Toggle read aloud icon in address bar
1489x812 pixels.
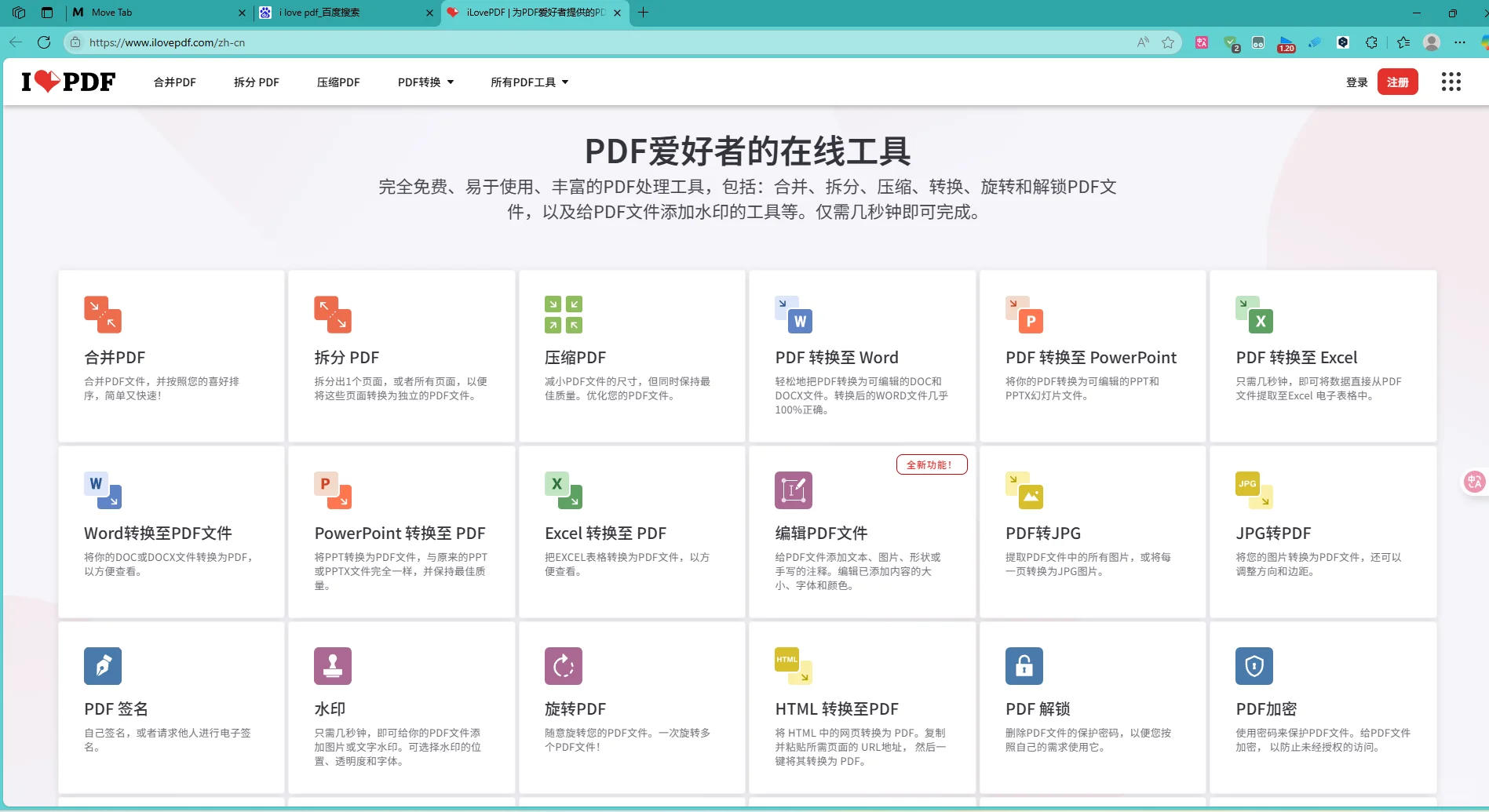pyautogui.click(x=1143, y=42)
